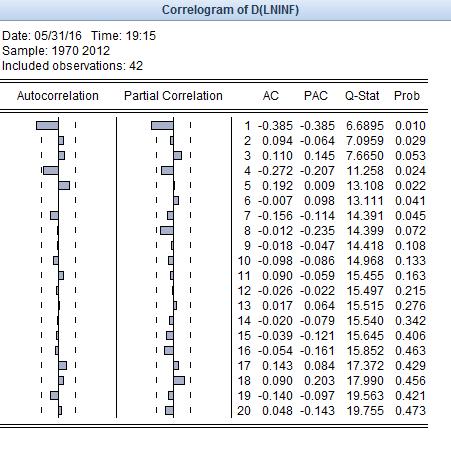The width and height of the screenshot is (451, 451).
Task: Select the PAC value -0.235 at lag 8
Action: click(317, 231)
